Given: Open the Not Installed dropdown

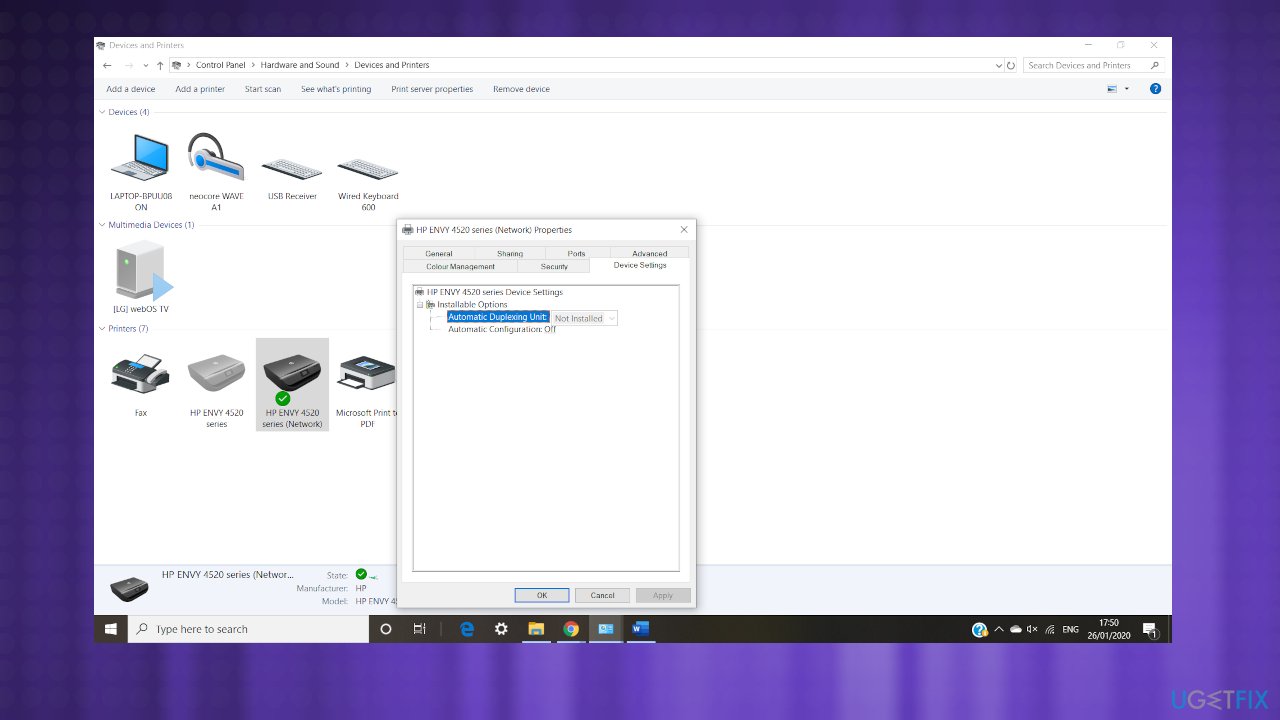Looking at the screenshot, I should (613, 317).
